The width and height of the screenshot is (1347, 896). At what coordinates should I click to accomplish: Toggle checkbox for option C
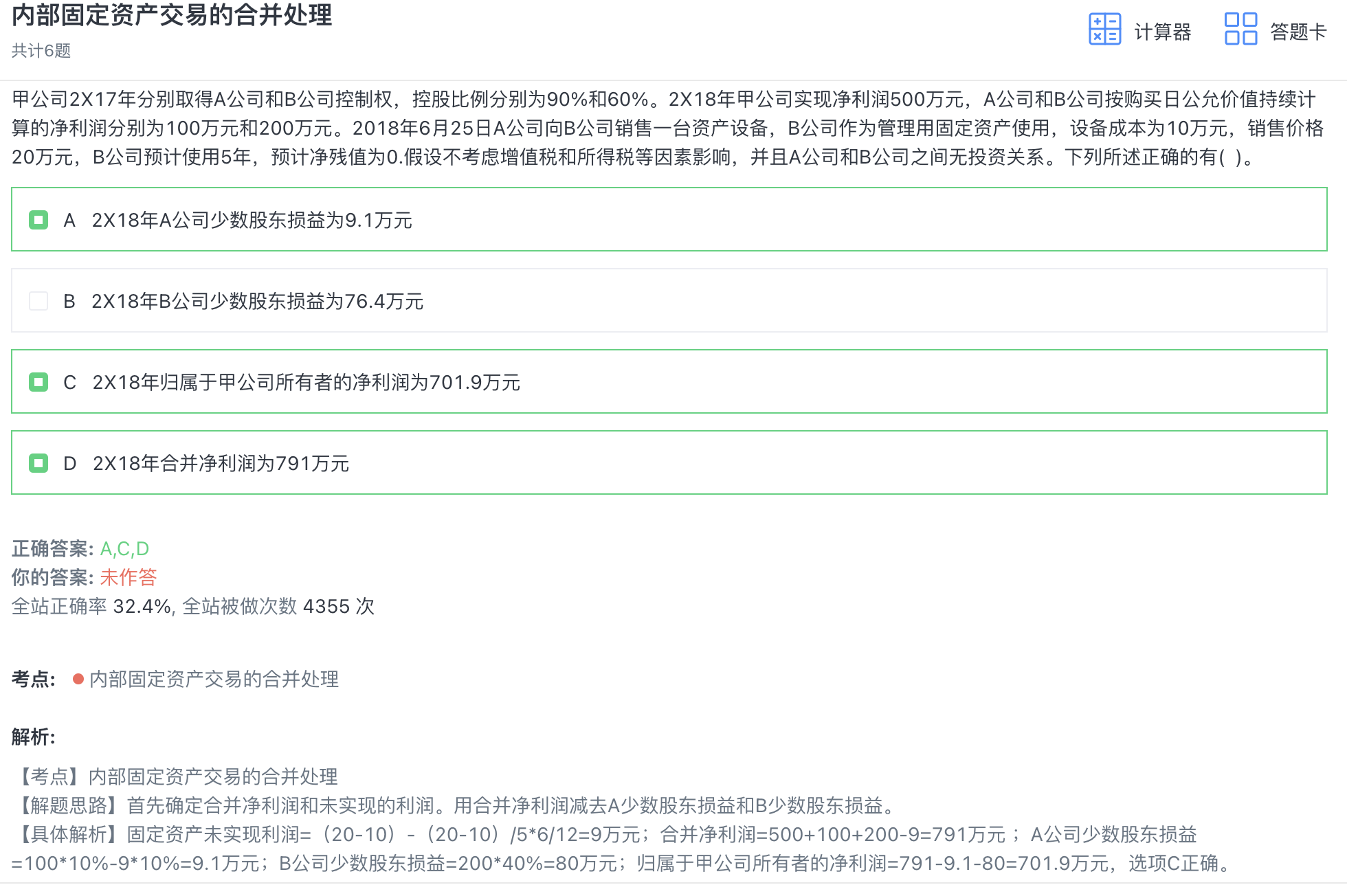pyautogui.click(x=38, y=382)
